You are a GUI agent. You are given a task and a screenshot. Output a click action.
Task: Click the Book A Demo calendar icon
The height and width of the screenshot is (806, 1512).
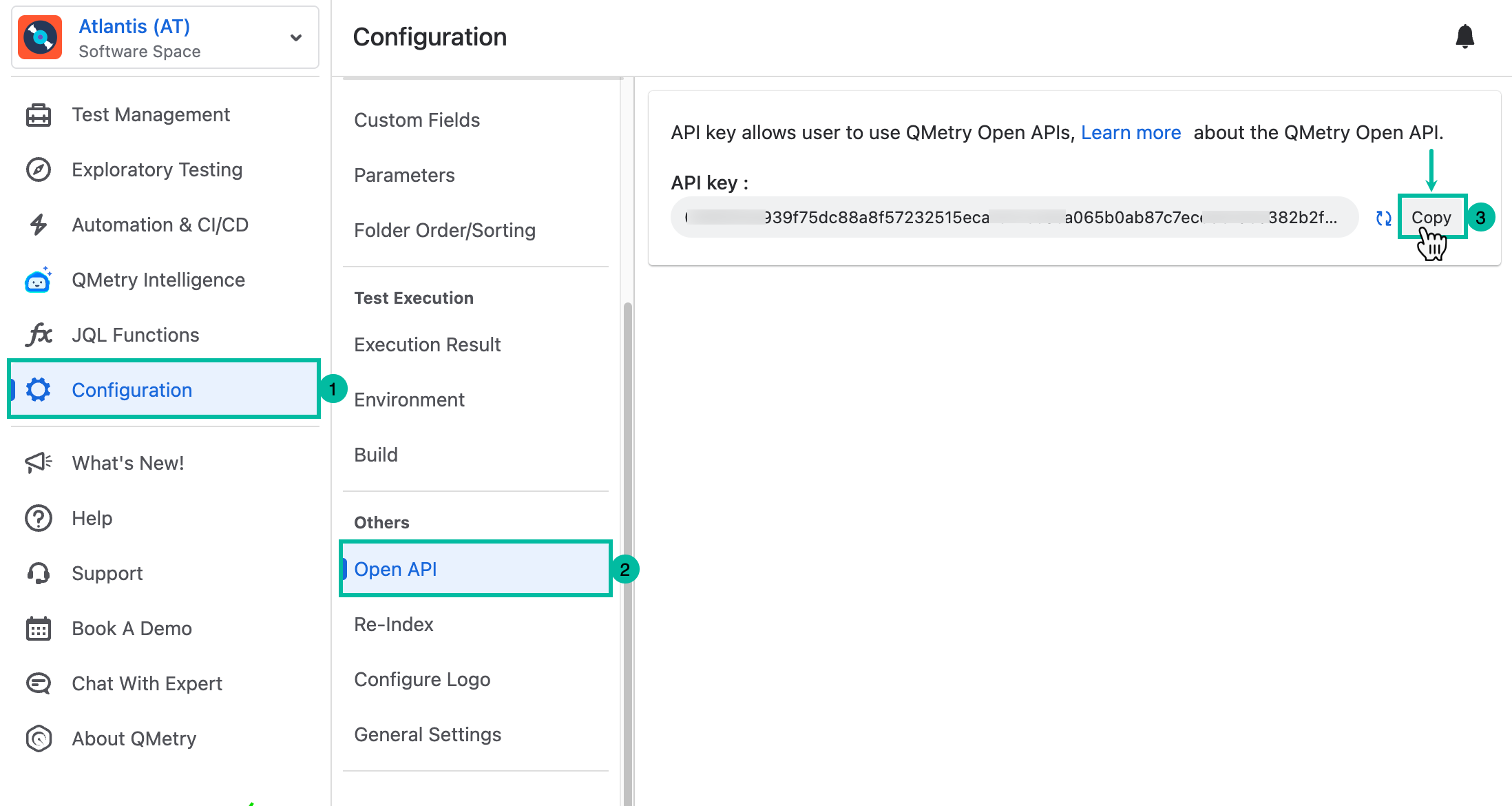tap(39, 628)
